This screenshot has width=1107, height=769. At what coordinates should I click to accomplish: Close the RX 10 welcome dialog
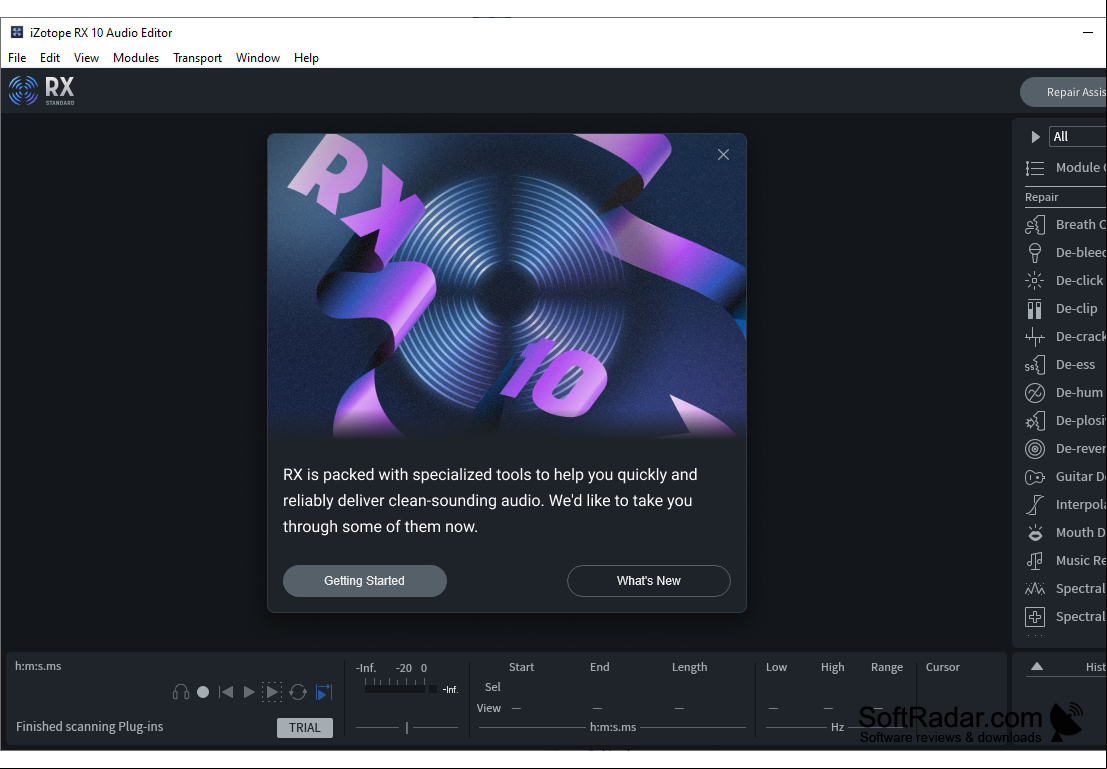(x=723, y=155)
